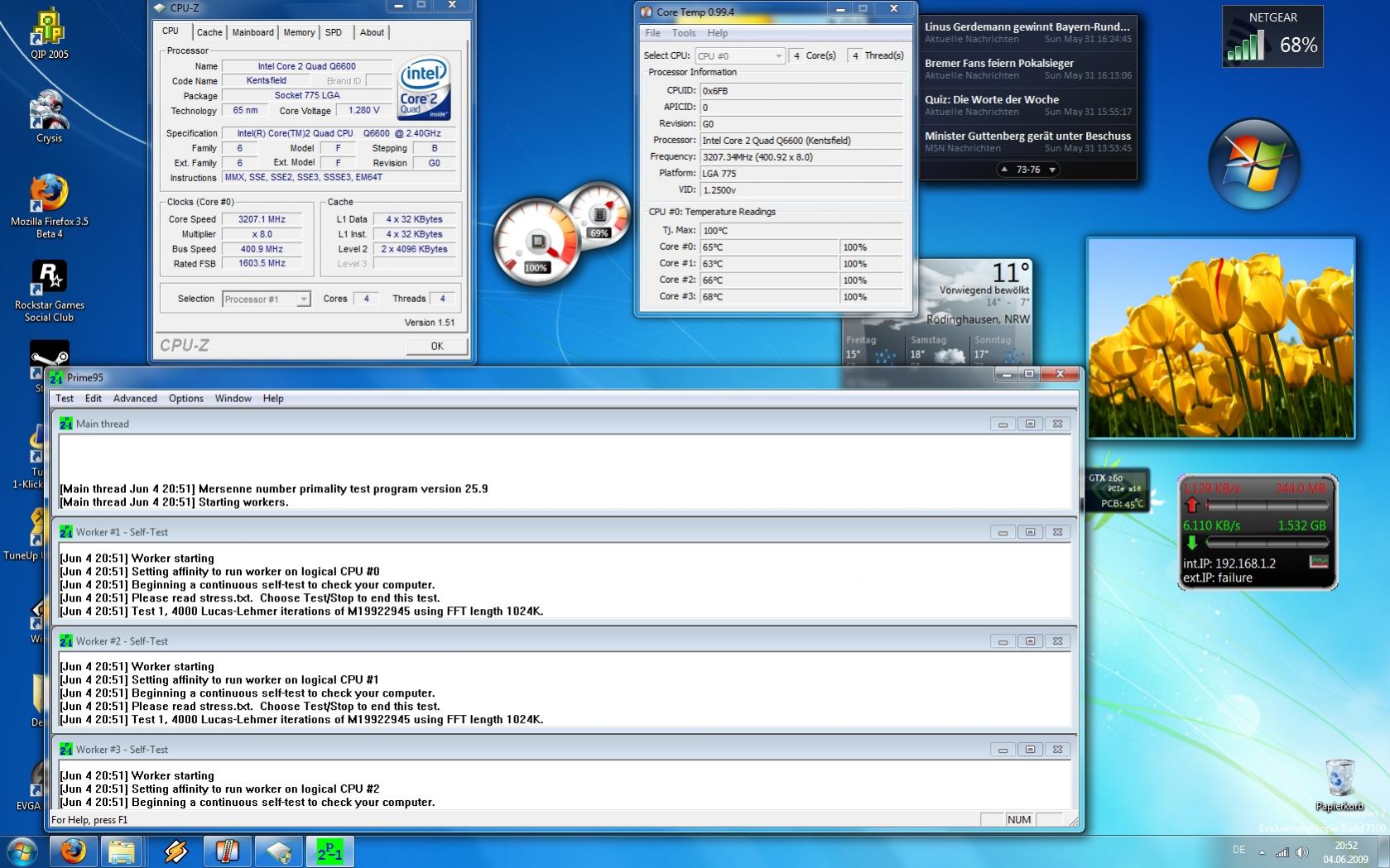Show next headlines with the news gadget down arrow
Image resolution: width=1390 pixels, height=868 pixels.
pyautogui.click(x=1052, y=170)
